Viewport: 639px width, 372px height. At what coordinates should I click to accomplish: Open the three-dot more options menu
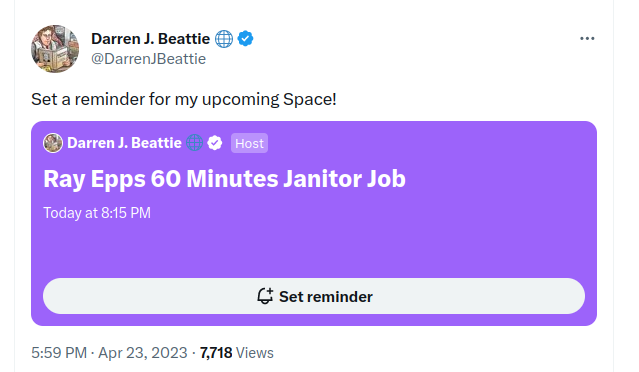[587, 38]
